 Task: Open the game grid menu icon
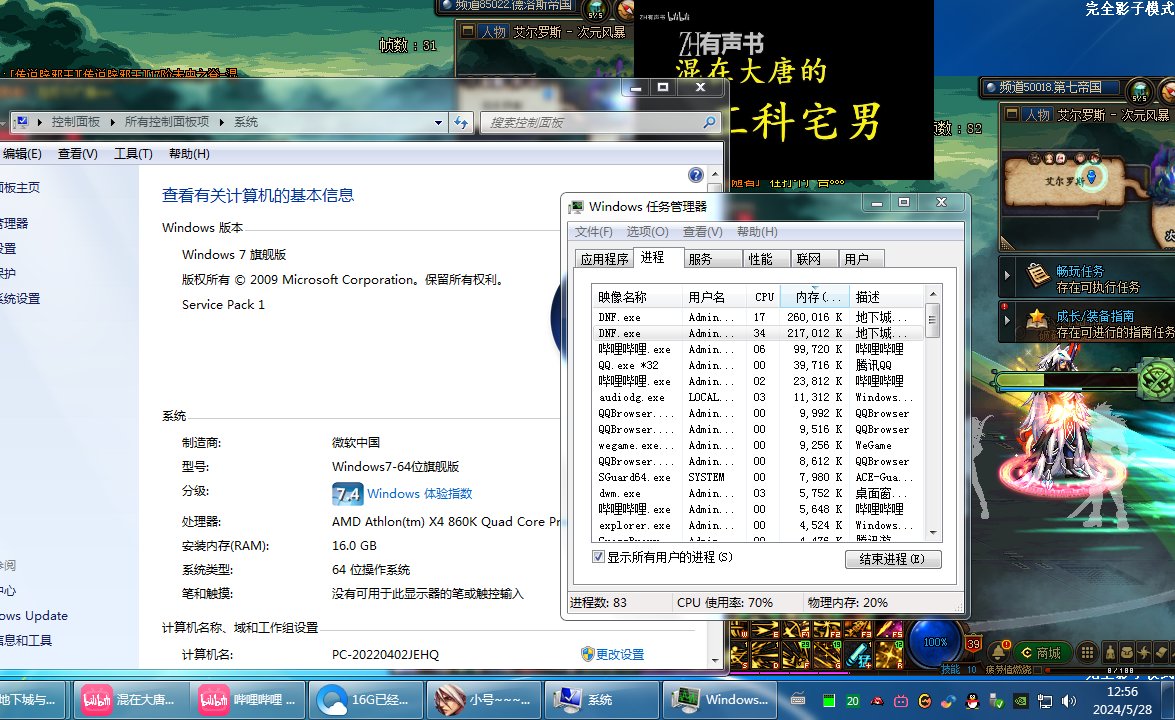(x=1087, y=652)
